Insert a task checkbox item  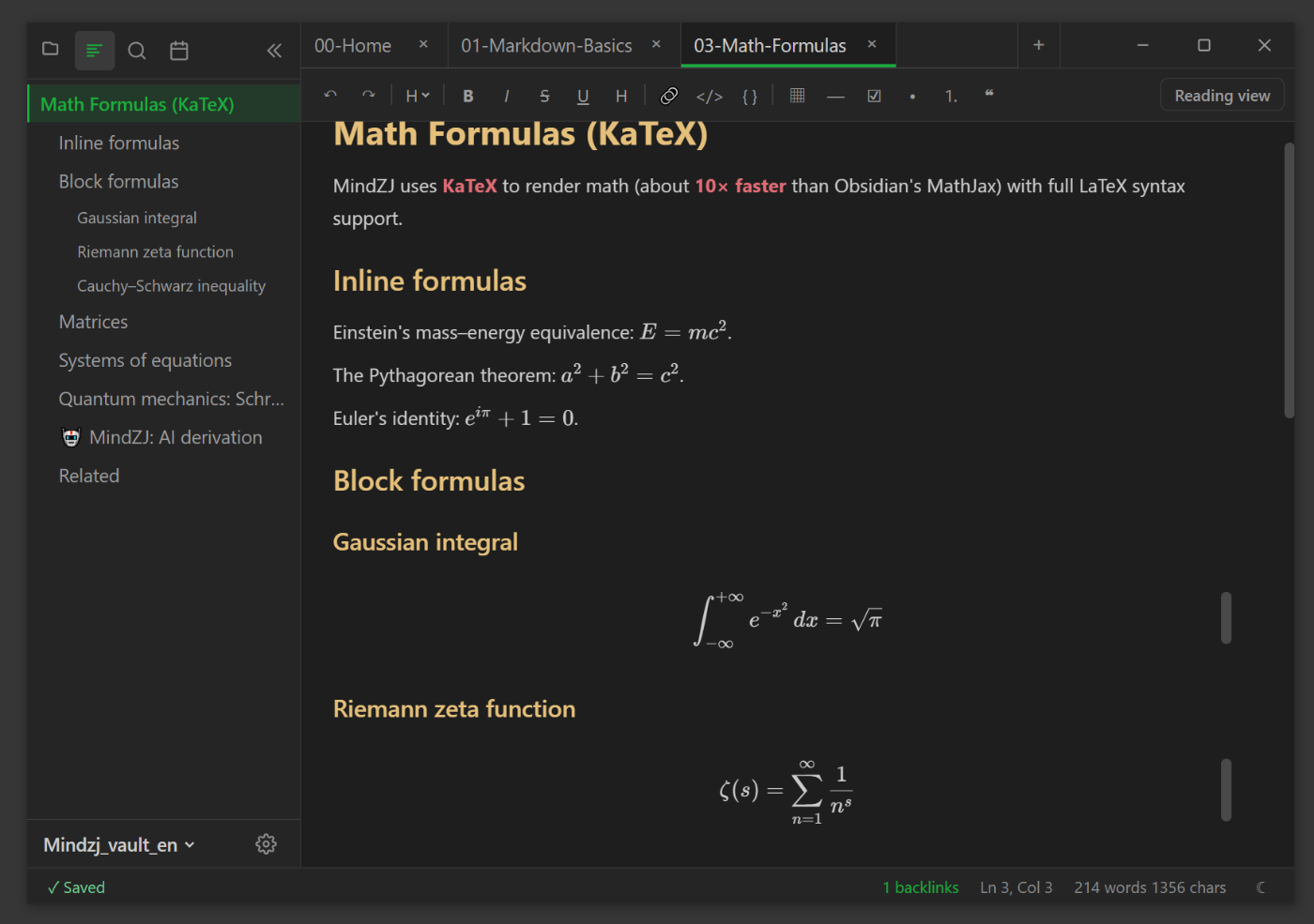click(x=874, y=96)
